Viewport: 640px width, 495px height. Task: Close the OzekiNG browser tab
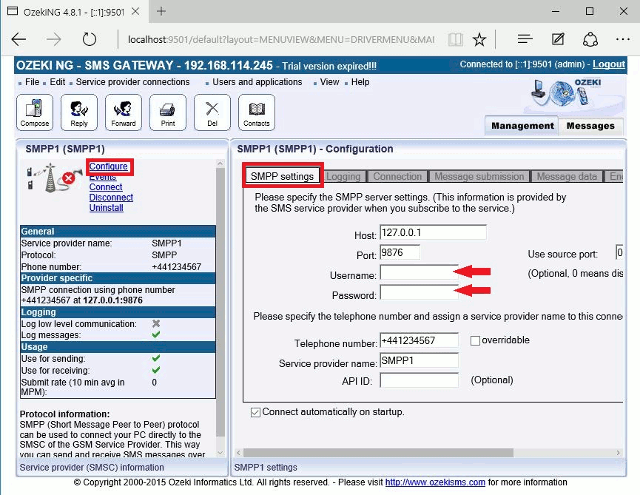[x=136, y=11]
